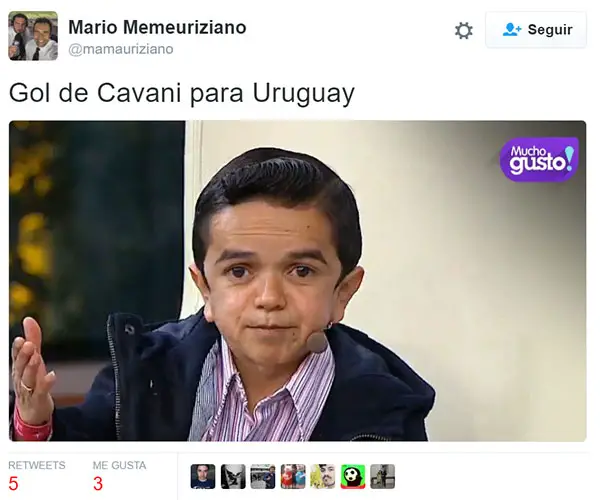600x500 pixels.
Task: Open green soccer ball liker avatar
Action: [353, 476]
